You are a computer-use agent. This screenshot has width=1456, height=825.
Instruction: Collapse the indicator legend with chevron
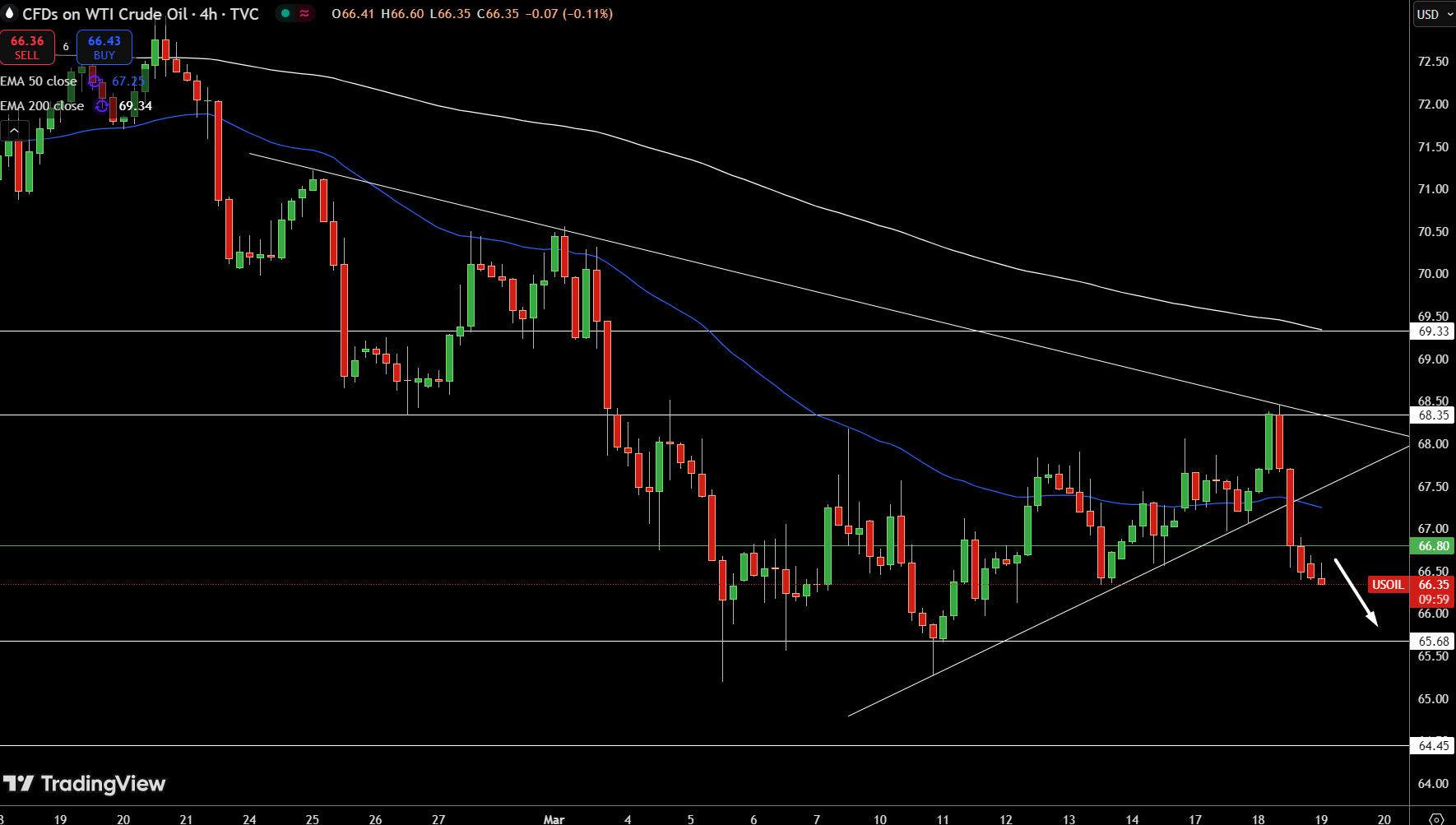pos(15,131)
